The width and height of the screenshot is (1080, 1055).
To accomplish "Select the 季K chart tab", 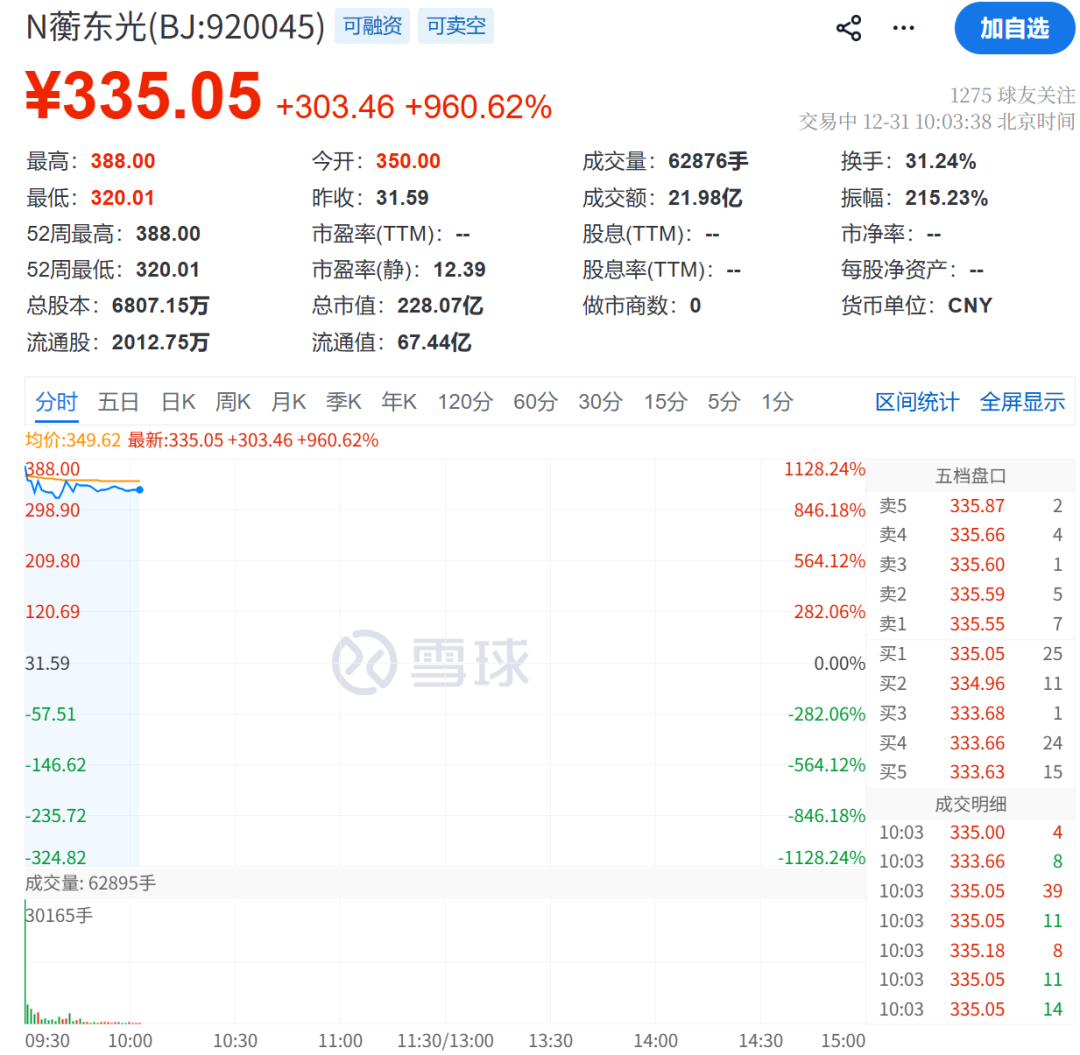I will [x=343, y=402].
